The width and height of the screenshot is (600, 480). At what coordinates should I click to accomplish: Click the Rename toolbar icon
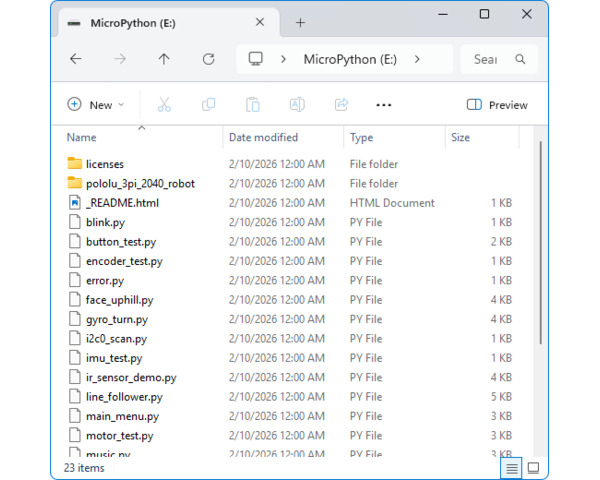pos(297,104)
